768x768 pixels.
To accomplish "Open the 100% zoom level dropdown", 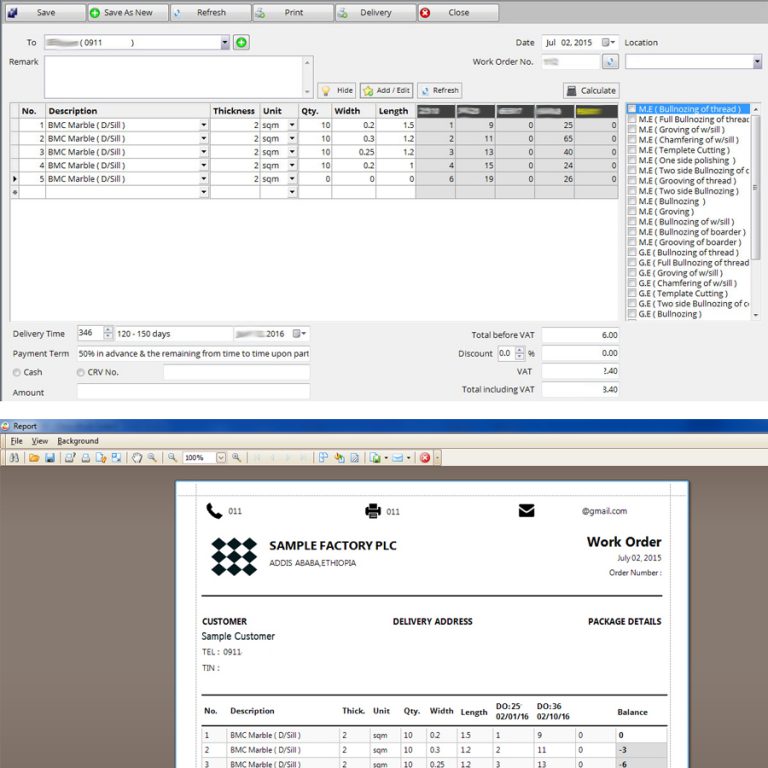I will pyautogui.click(x=221, y=457).
